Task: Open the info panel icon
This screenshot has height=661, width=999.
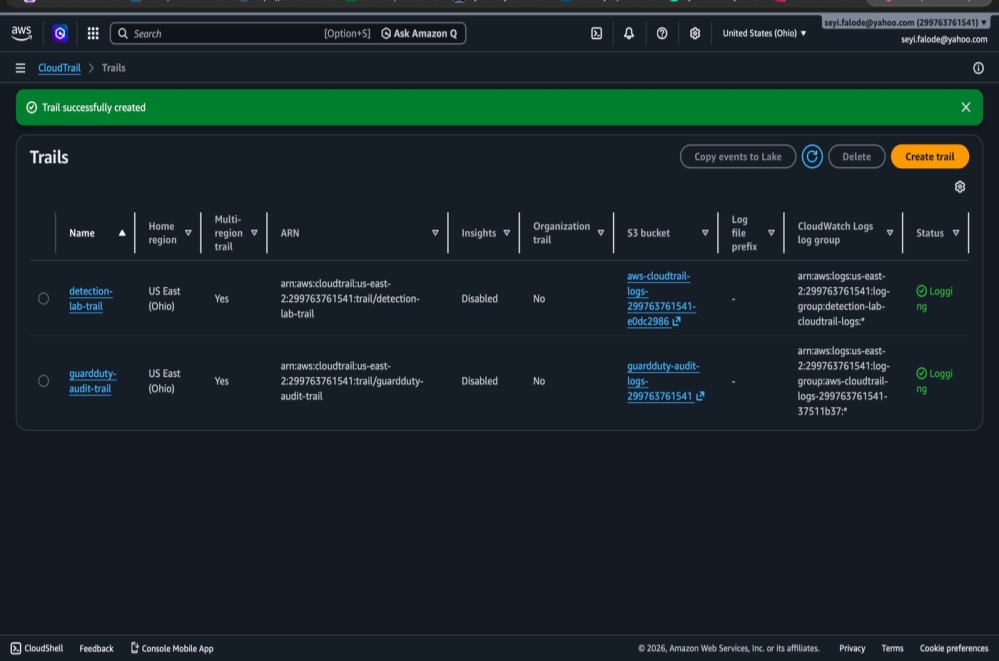Action: [978, 68]
